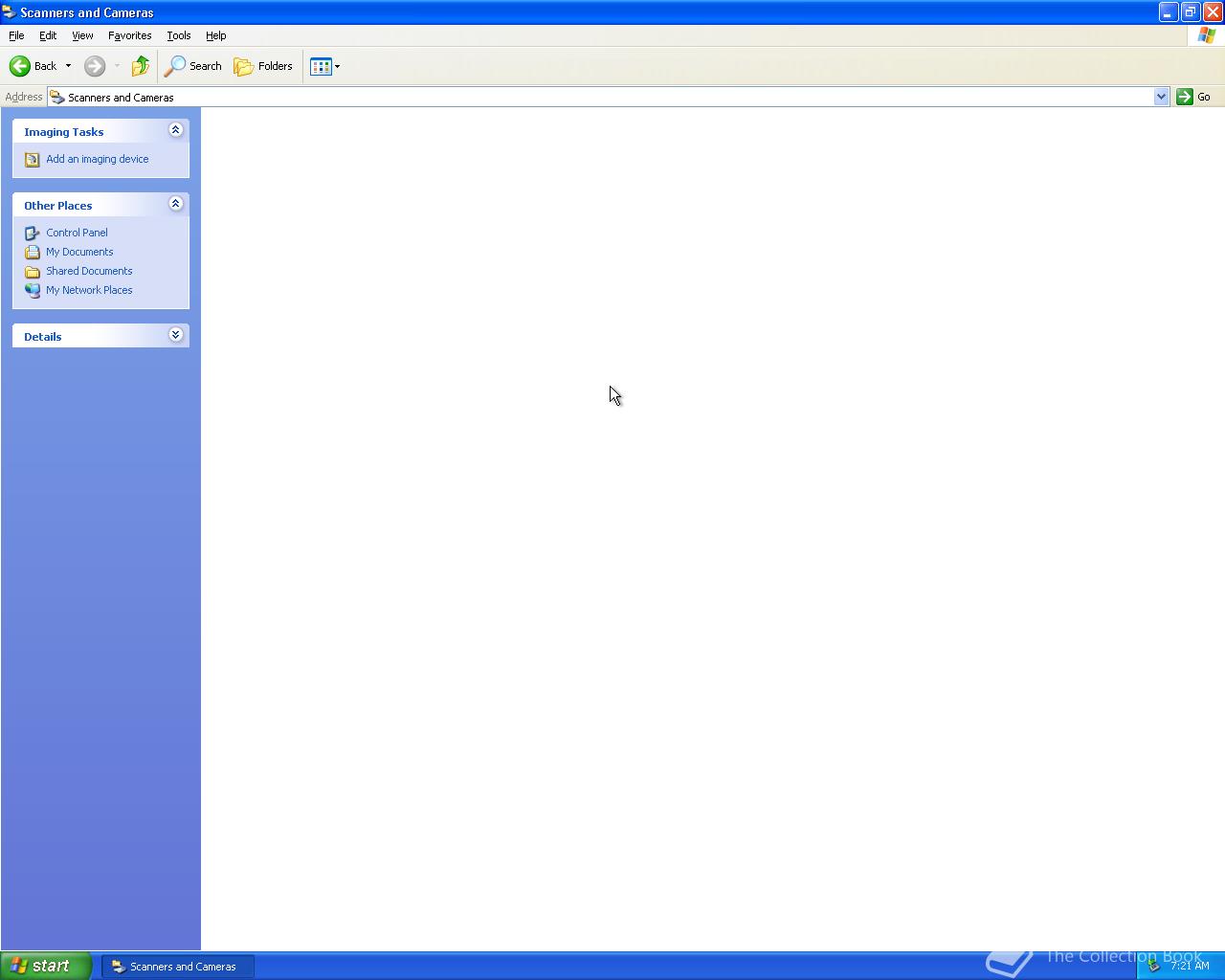Minimize the Scanners and Cameras window
1225x980 pixels.
tap(1169, 12)
